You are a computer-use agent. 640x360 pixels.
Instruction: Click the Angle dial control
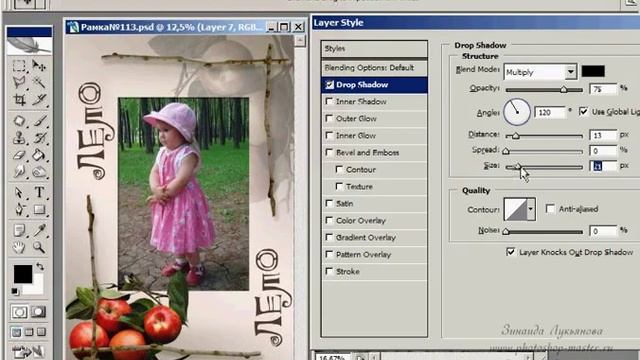[x=517, y=111]
